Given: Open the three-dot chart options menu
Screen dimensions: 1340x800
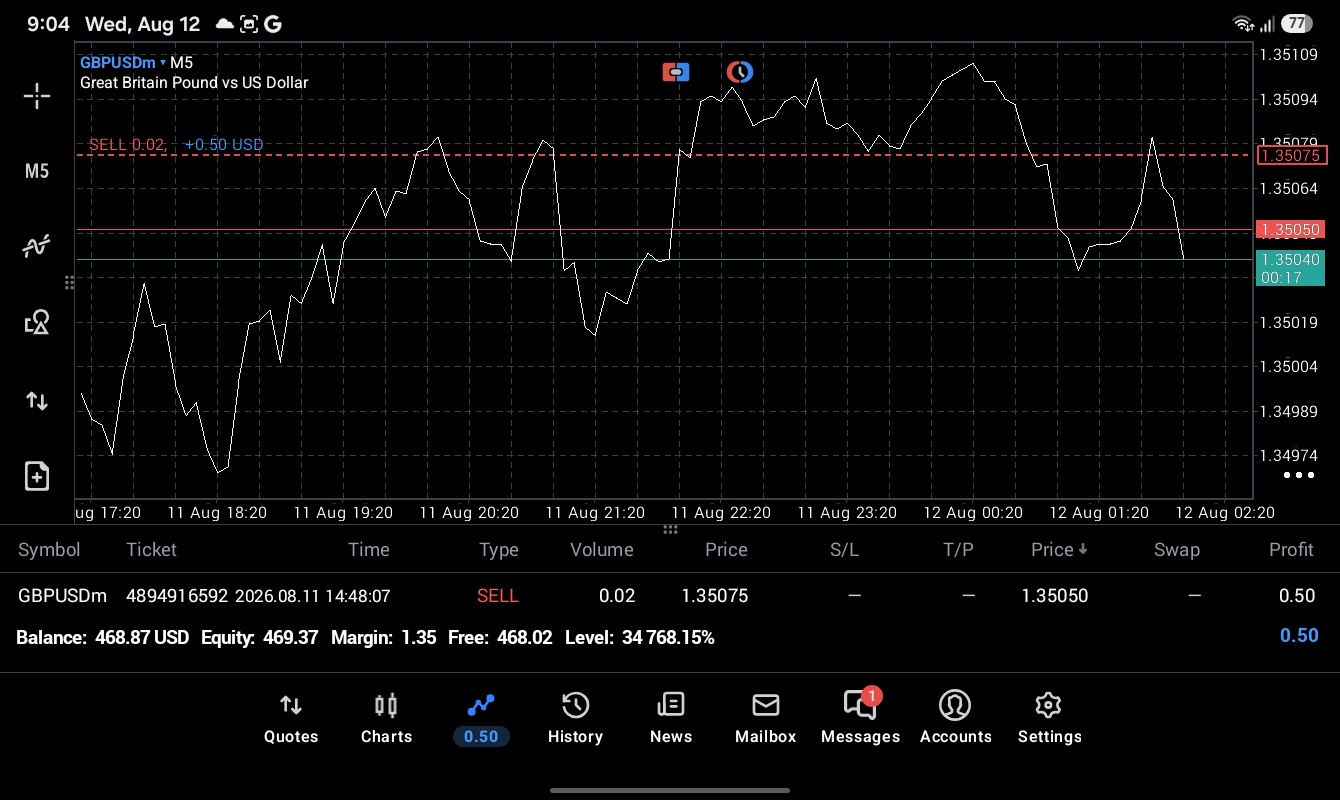Looking at the screenshot, I should point(1298,475).
